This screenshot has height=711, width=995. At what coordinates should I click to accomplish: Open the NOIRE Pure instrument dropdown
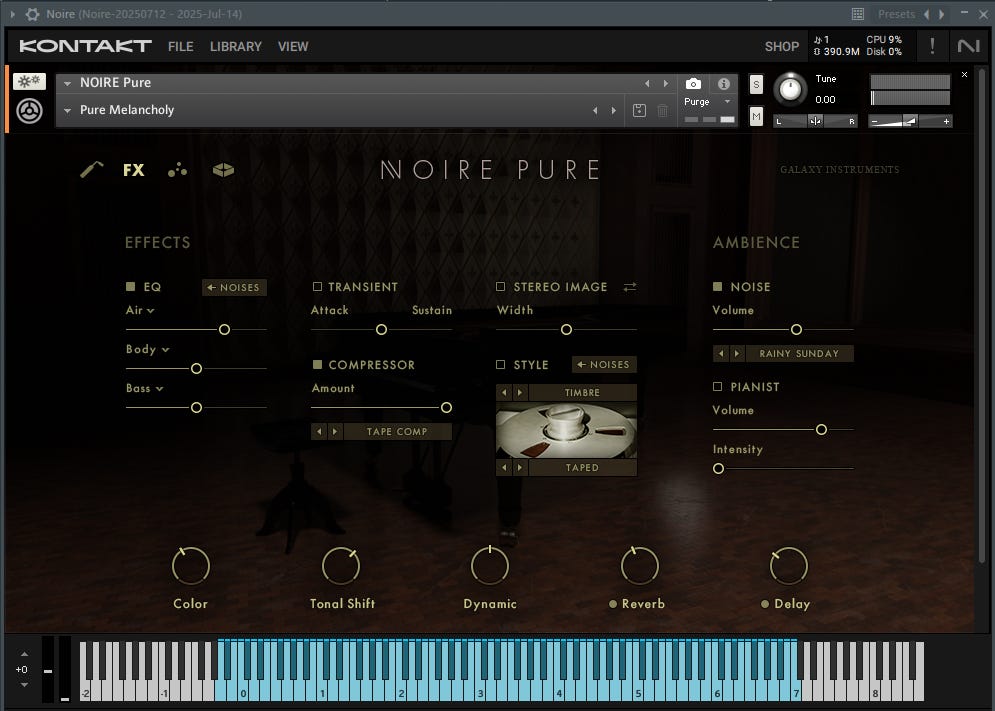[67, 83]
